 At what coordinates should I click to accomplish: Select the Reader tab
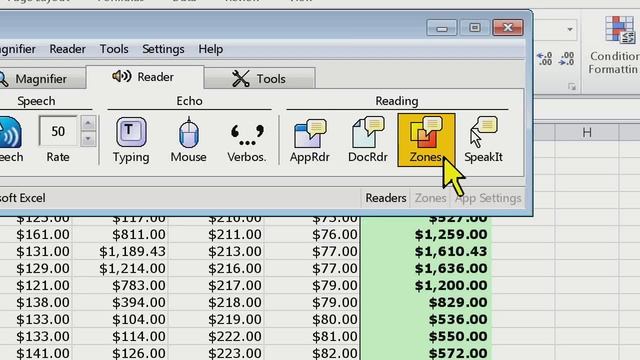click(x=144, y=77)
